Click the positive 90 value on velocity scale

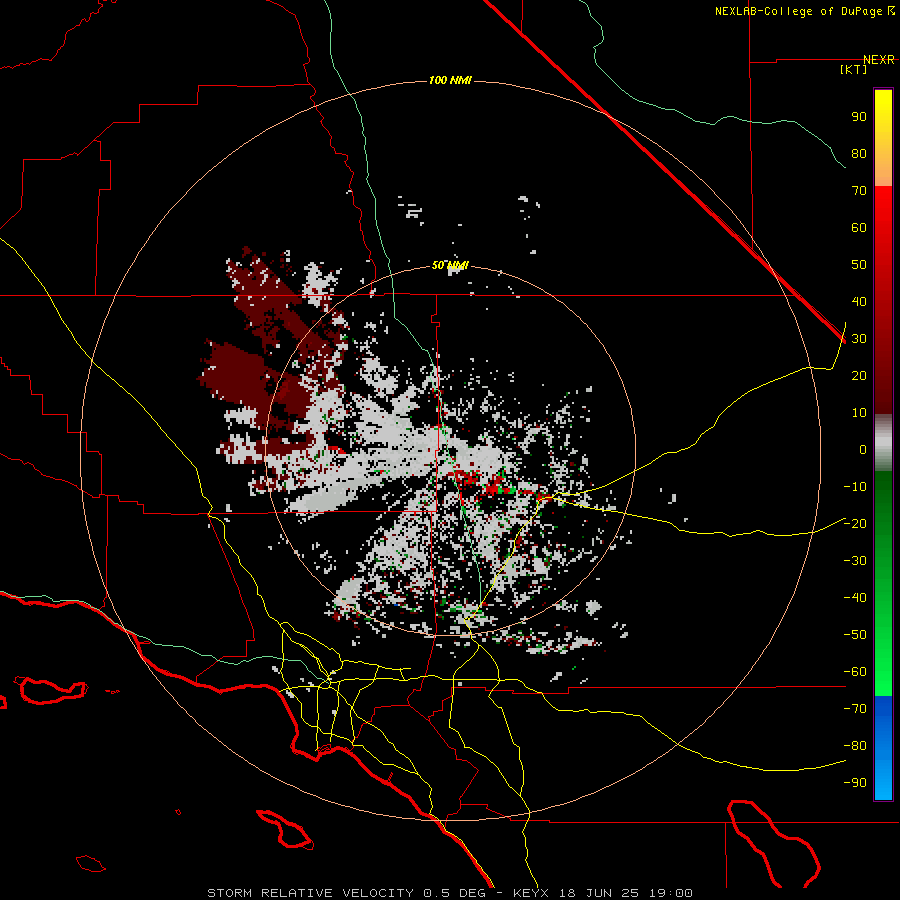click(x=859, y=117)
